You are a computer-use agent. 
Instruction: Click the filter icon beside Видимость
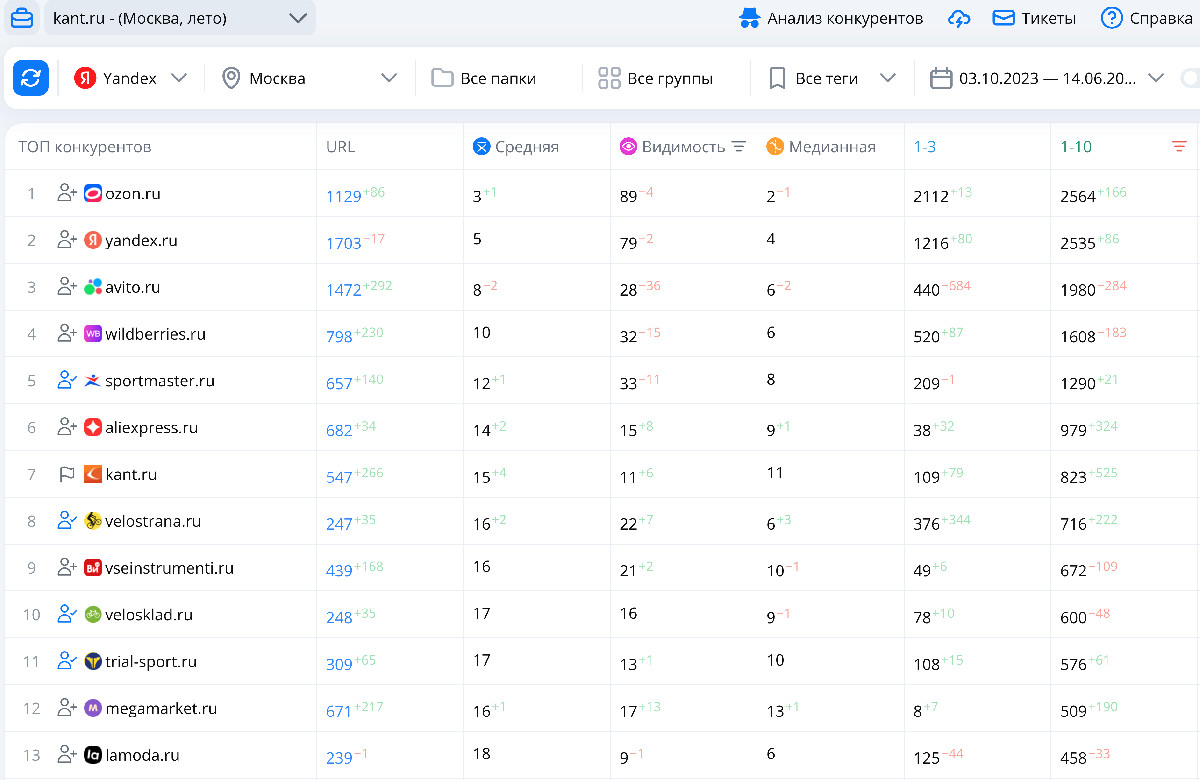click(x=739, y=147)
